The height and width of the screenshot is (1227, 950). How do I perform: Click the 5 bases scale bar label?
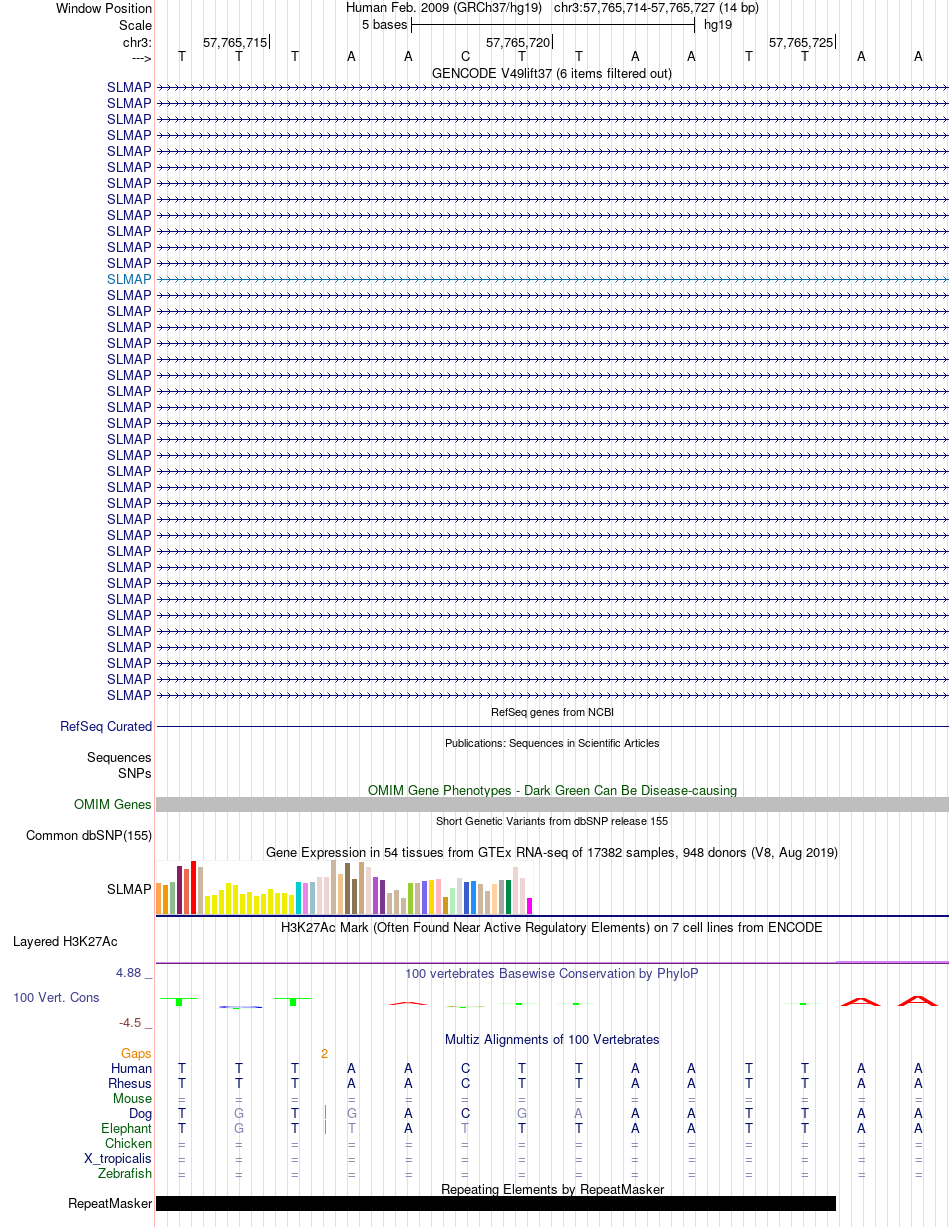point(384,24)
